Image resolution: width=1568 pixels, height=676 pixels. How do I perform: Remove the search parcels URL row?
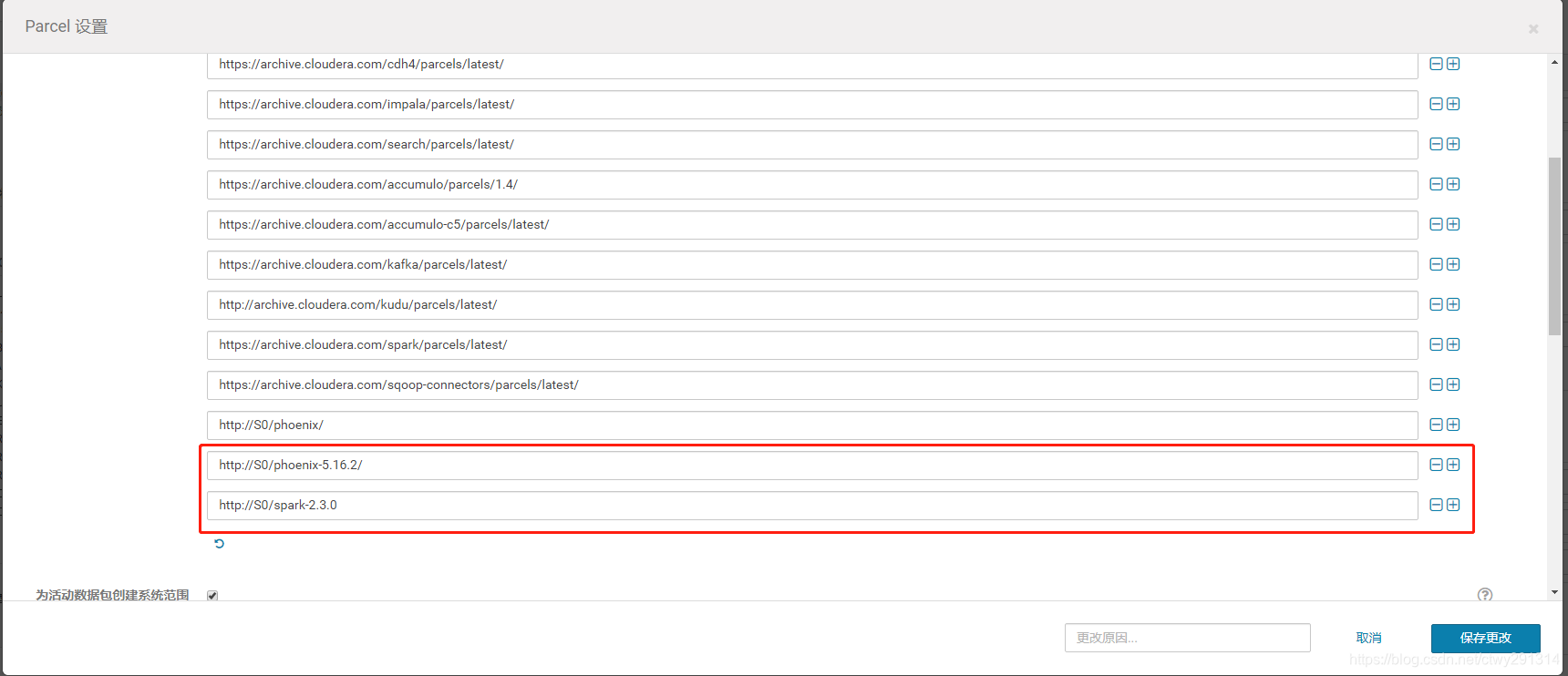[x=1436, y=144]
